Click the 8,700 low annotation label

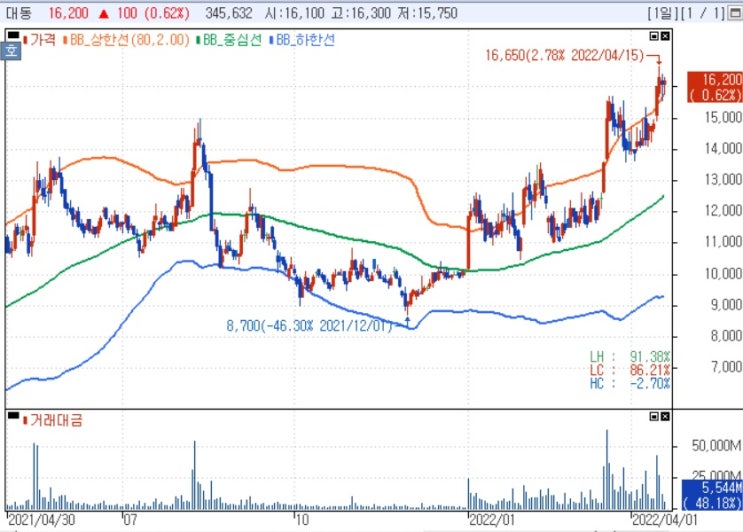tap(309, 326)
